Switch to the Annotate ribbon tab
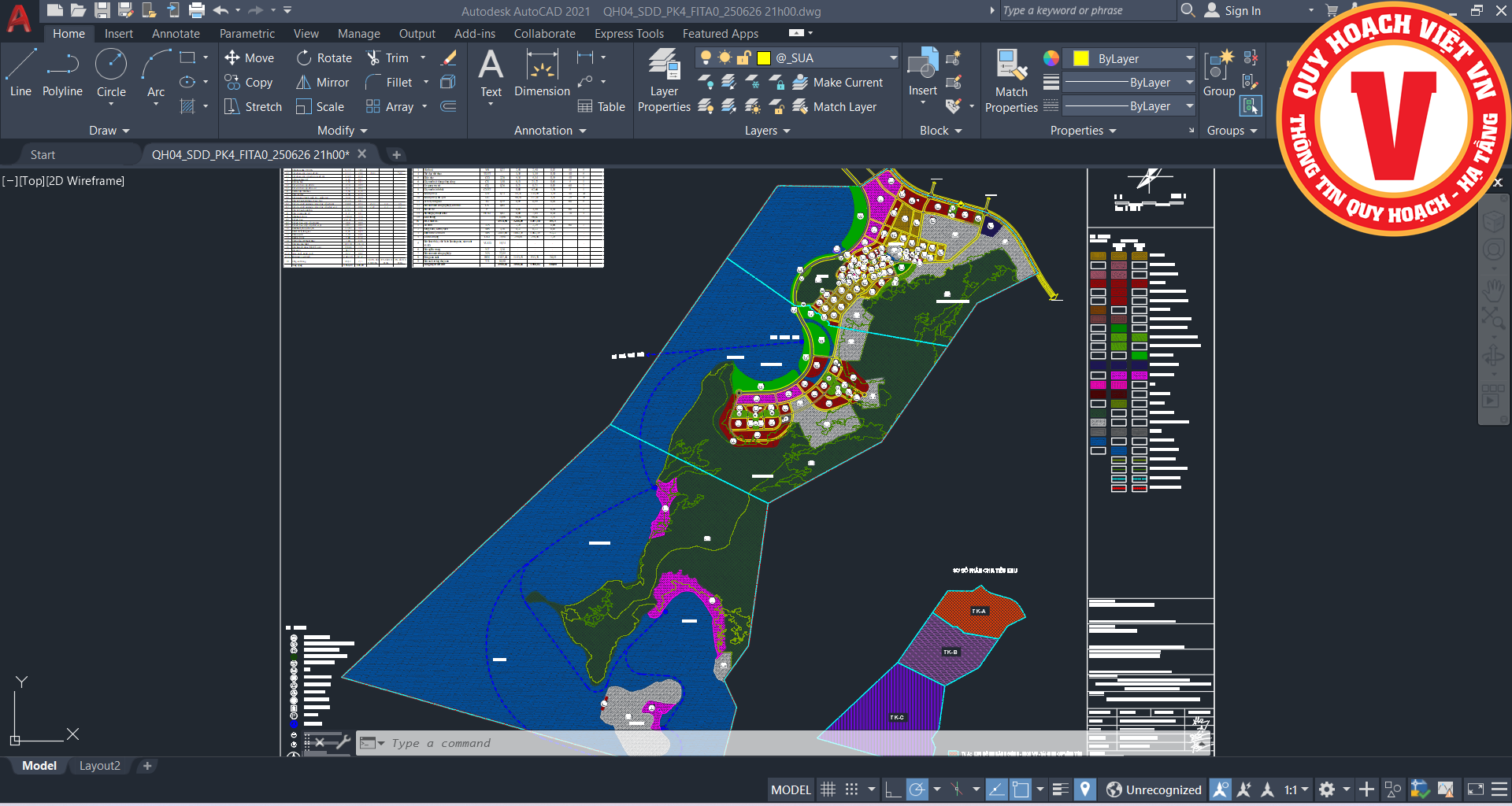Viewport: 1512px width, 806px height. click(x=176, y=34)
